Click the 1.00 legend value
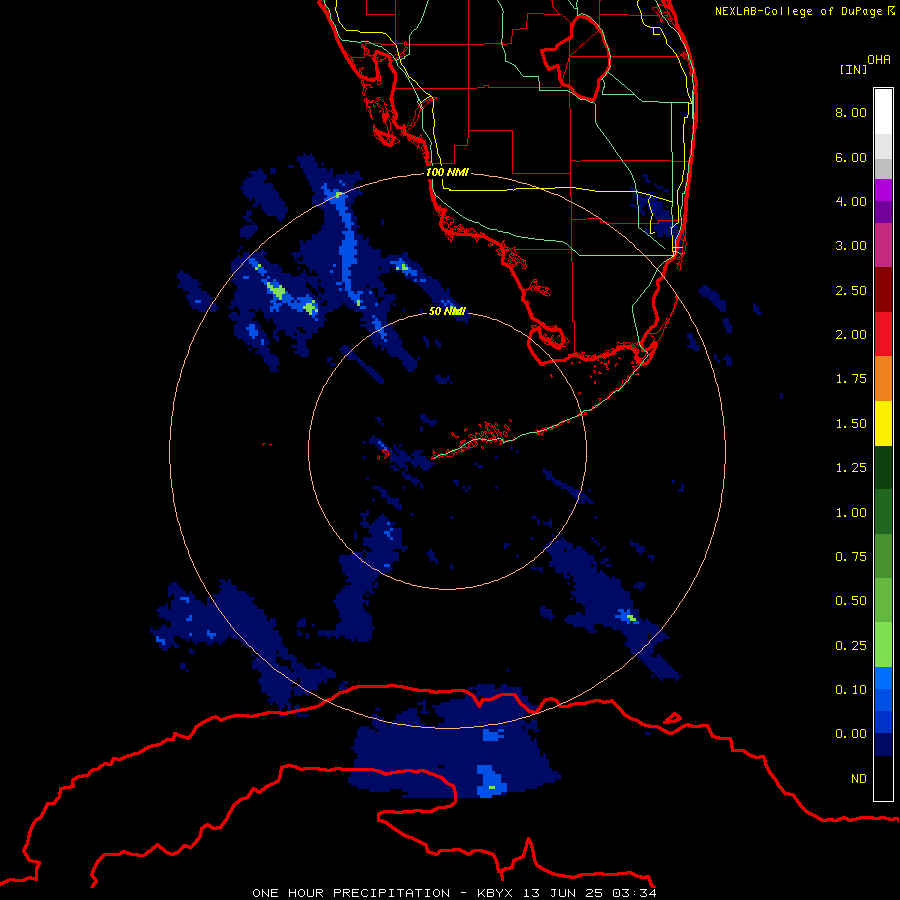The width and height of the screenshot is (900, 900). (x=851, y=513)
